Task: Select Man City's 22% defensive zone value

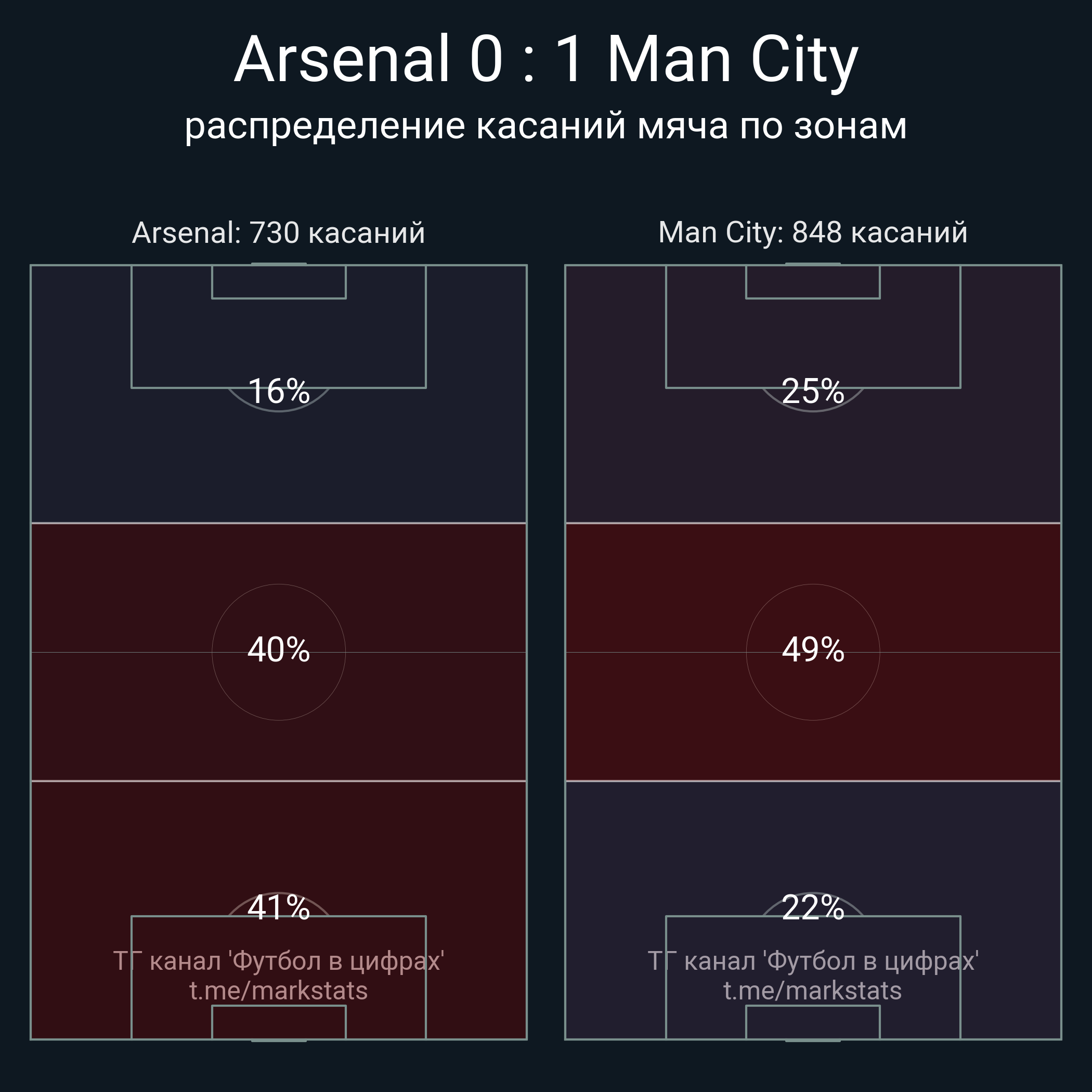Action: (813, 908)
